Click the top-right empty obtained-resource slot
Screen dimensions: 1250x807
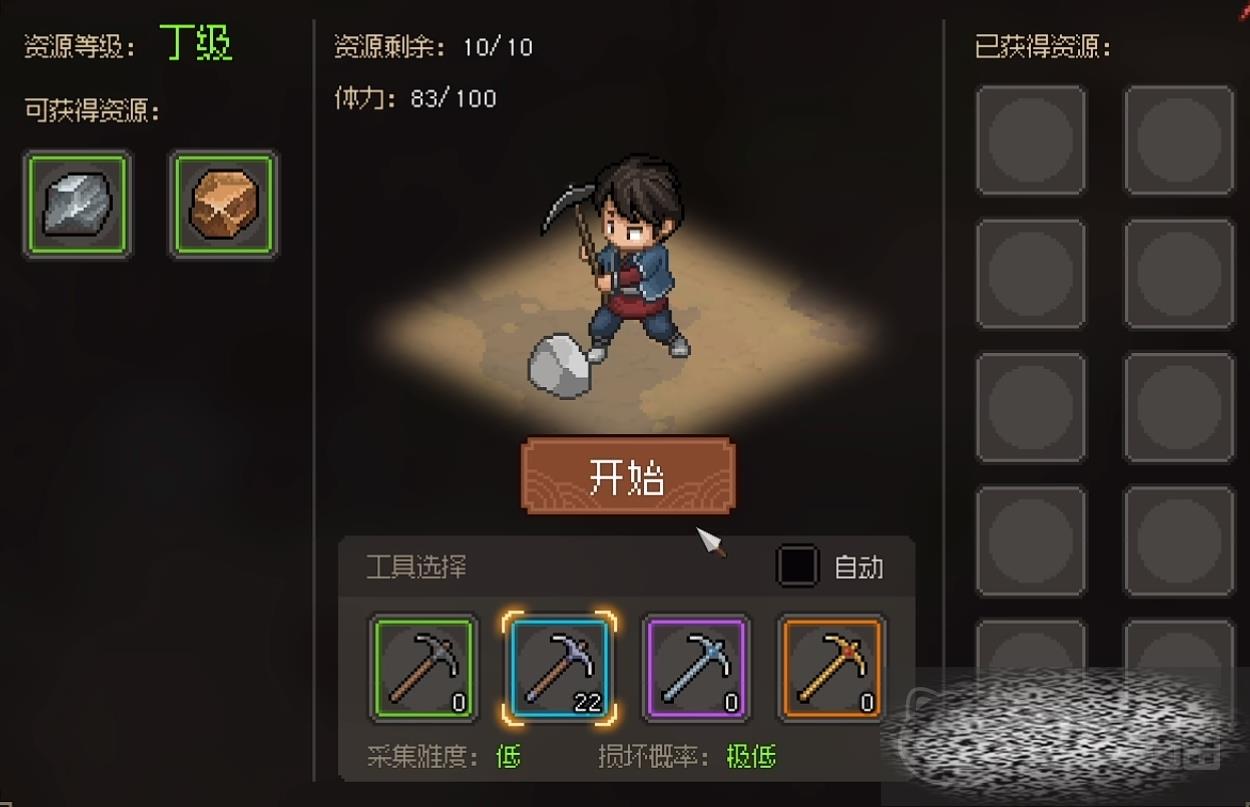pyautogui.click(x=1179, y=140)
